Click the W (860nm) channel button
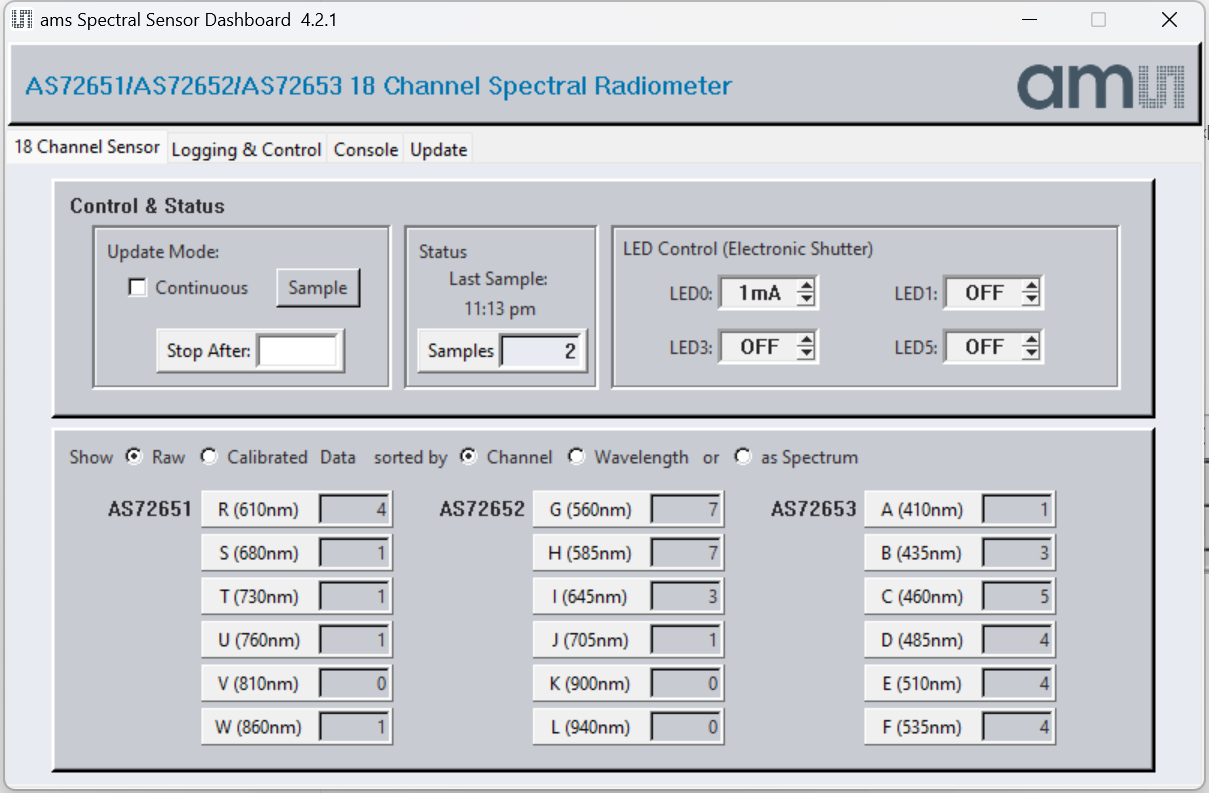This screenshot has width=1209, height=793. coord(259,727)
